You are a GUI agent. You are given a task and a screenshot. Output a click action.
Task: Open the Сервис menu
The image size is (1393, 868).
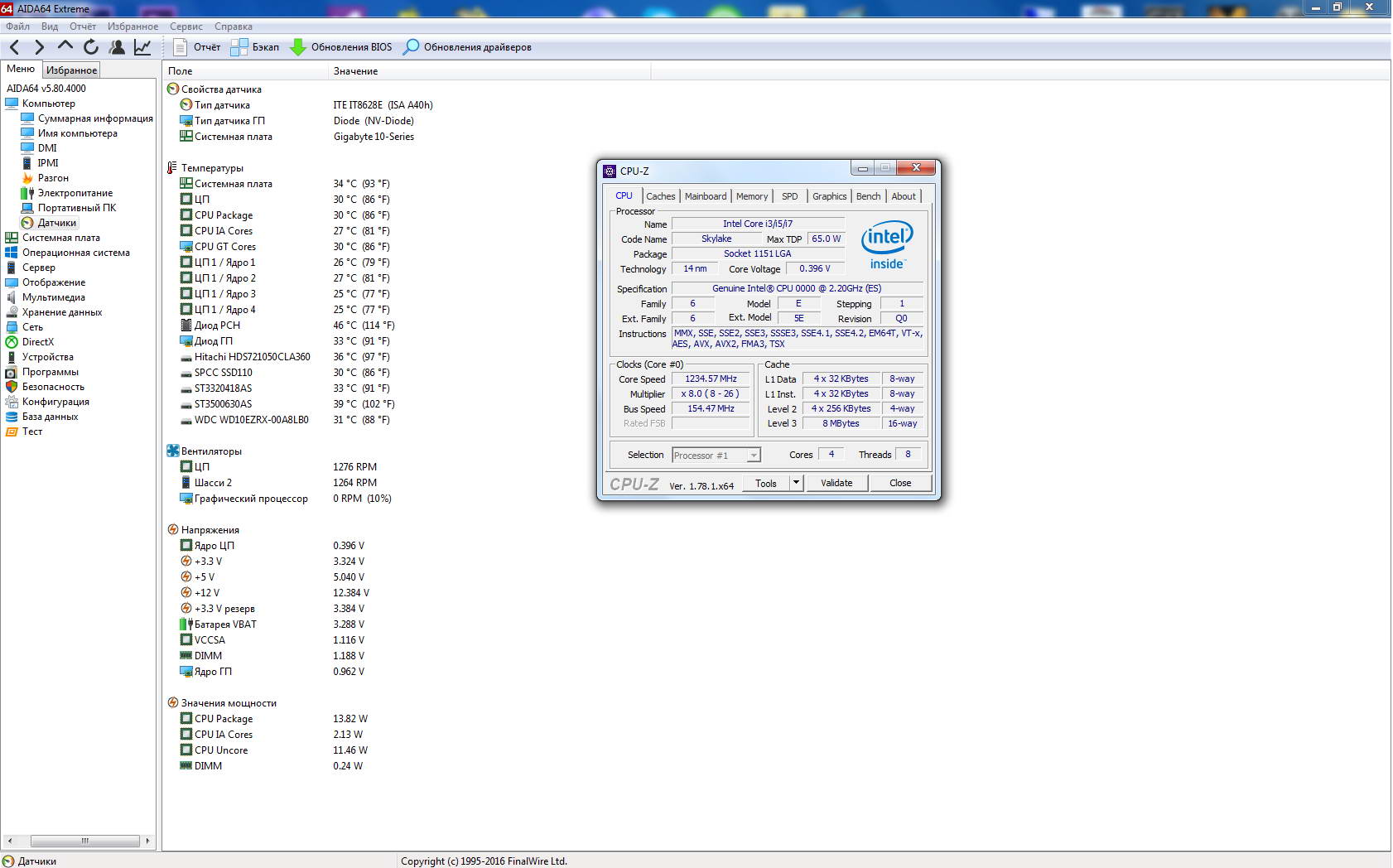pyautogui.click(x=186, y=27)
